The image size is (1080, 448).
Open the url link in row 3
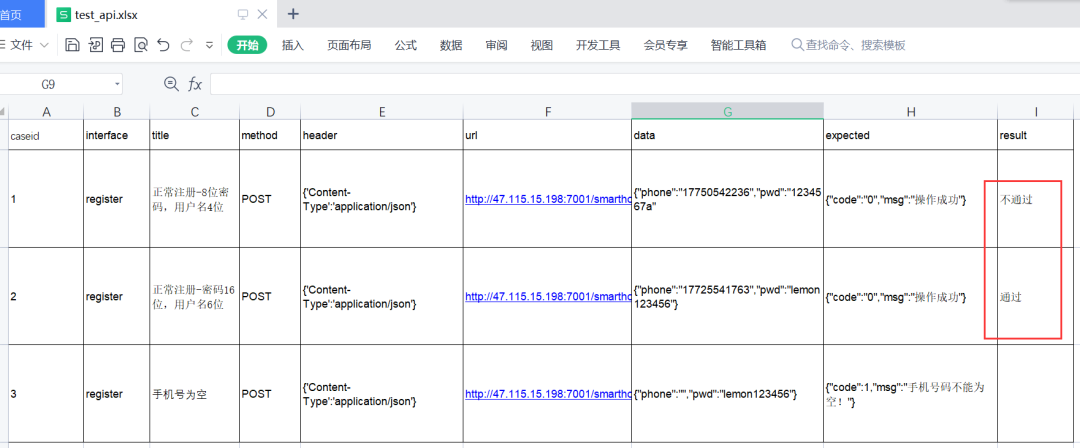click(x=548, y=394)
